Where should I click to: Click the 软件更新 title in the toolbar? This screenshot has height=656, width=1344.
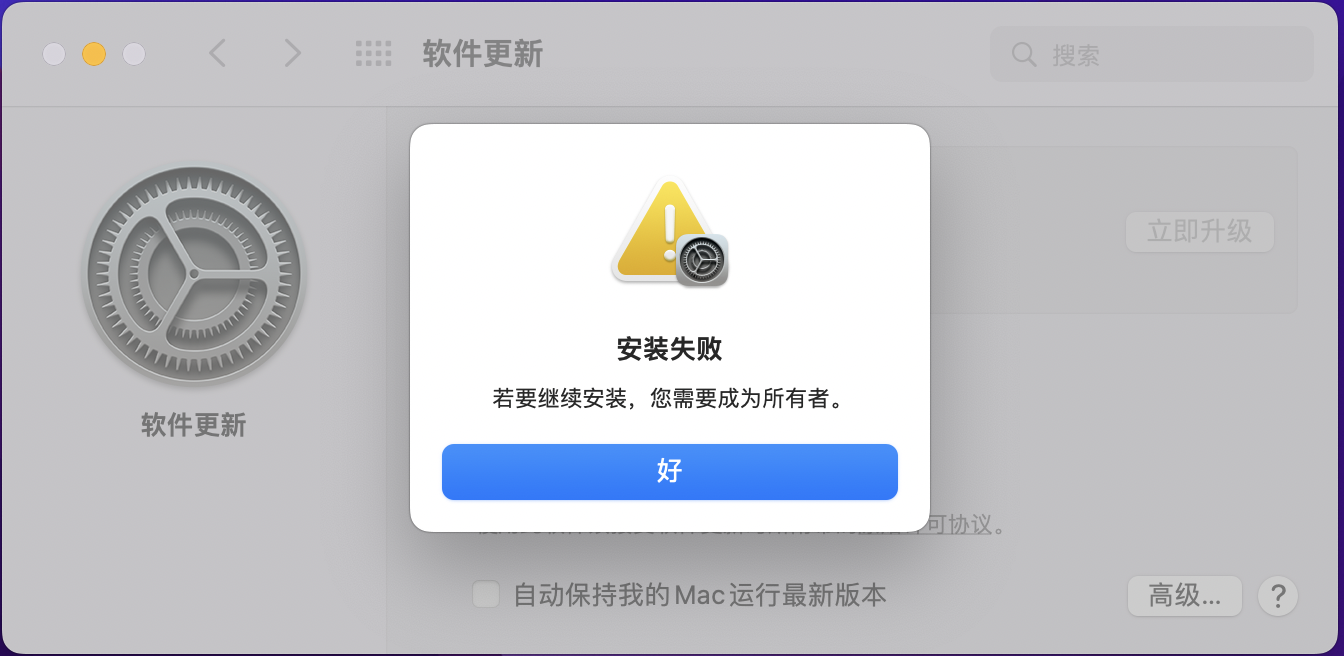pos(483,54)
